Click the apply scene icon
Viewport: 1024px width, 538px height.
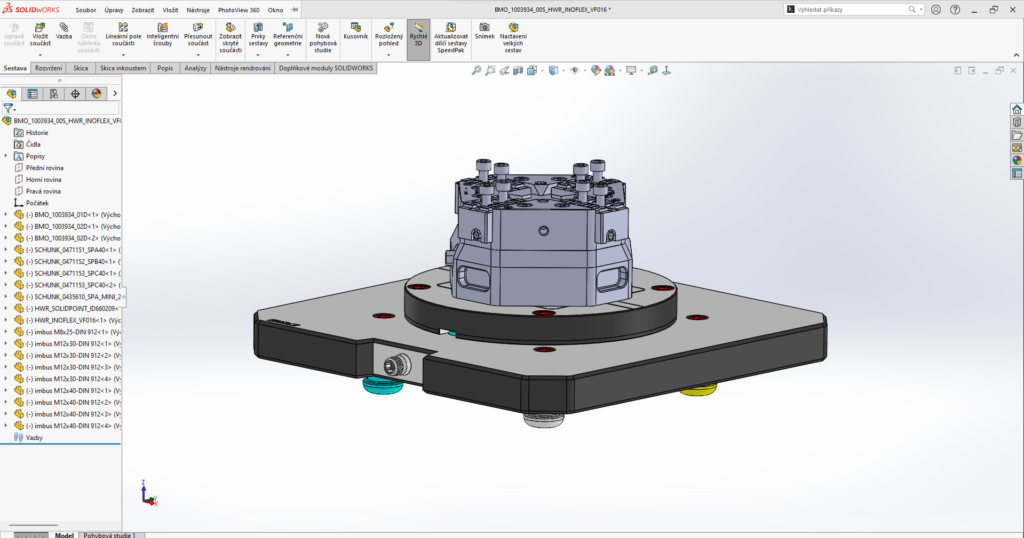tap(609, 71)
